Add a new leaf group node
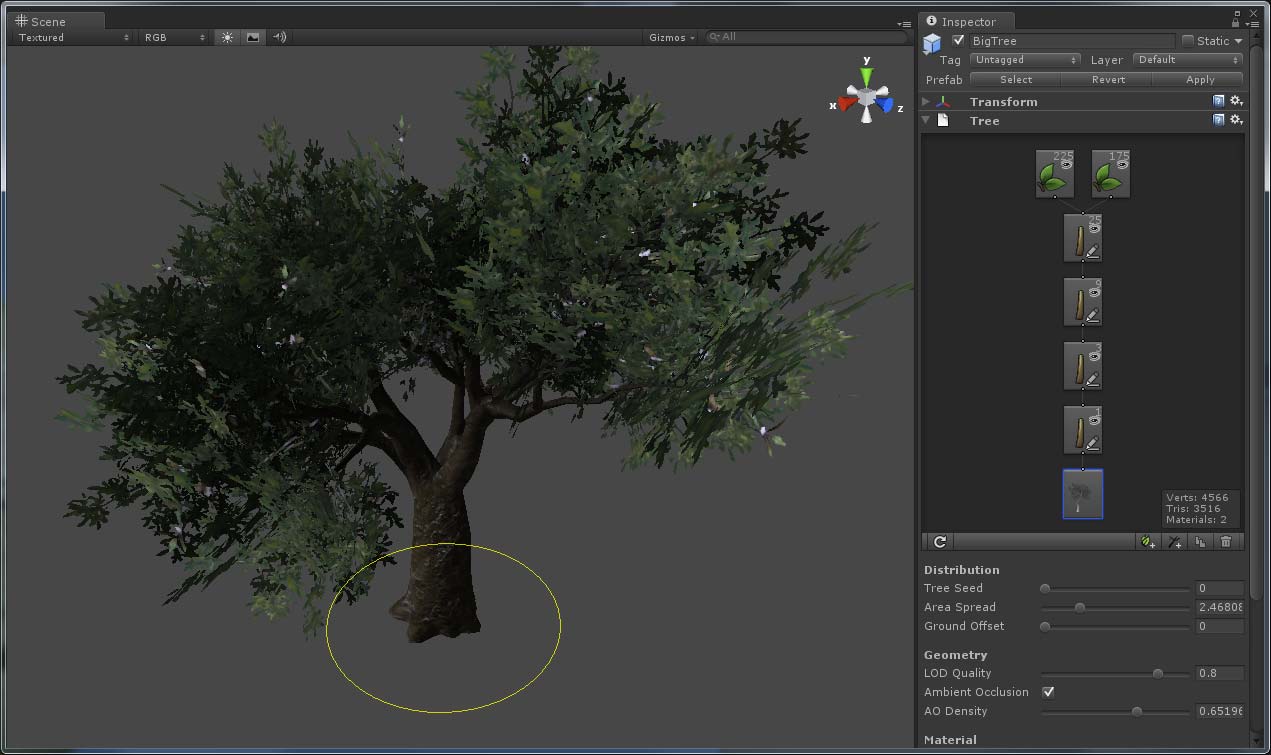 (x=1147, y=541)
